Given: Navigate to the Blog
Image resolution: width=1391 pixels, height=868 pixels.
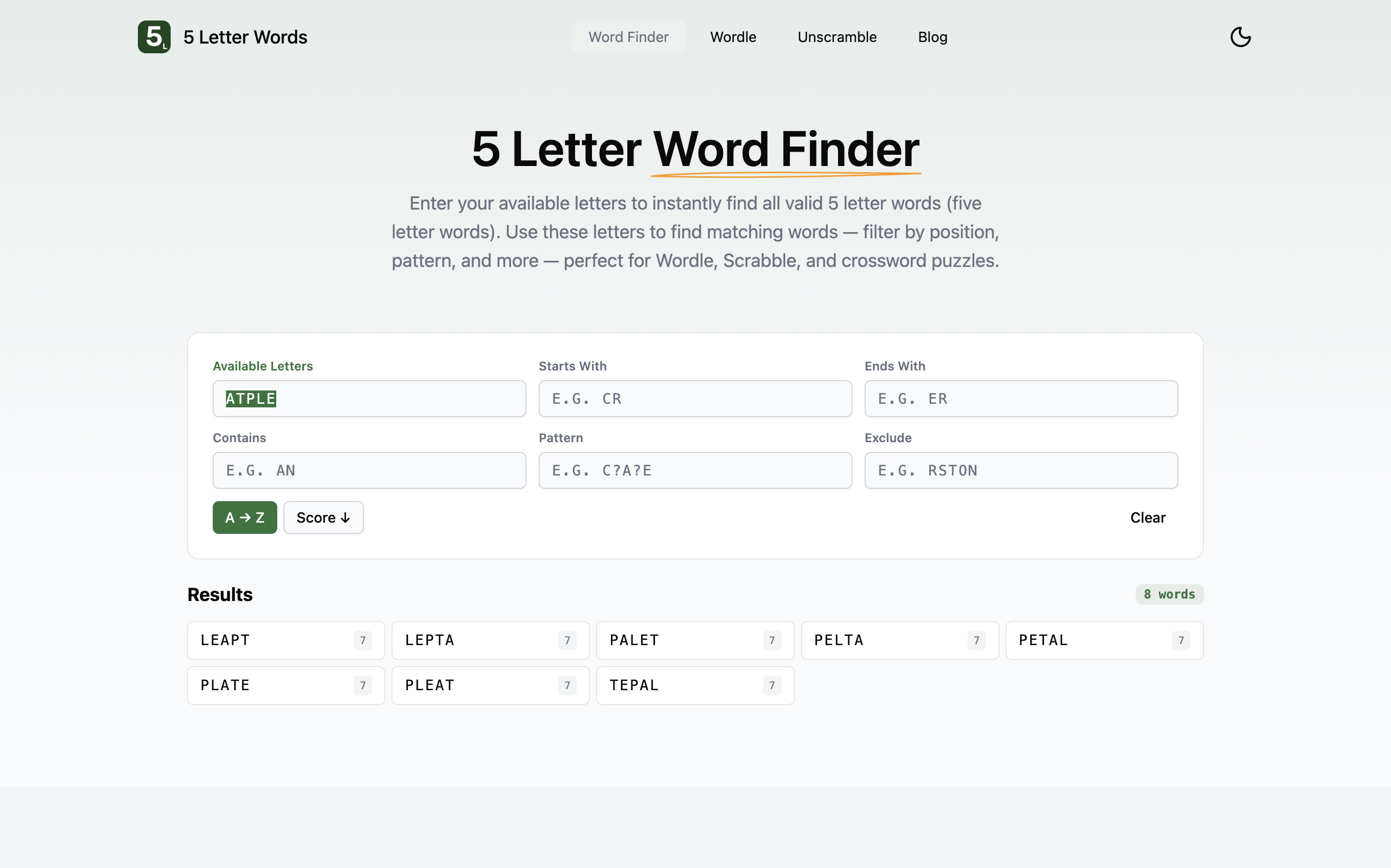Looking at the screenshot, I should (x=932, y=37).
